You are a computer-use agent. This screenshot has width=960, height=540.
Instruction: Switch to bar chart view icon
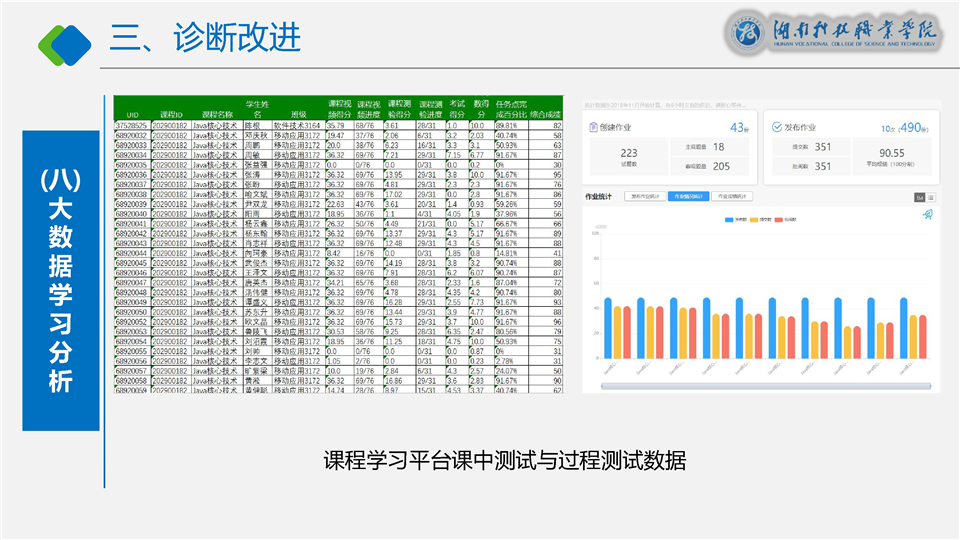919,197
